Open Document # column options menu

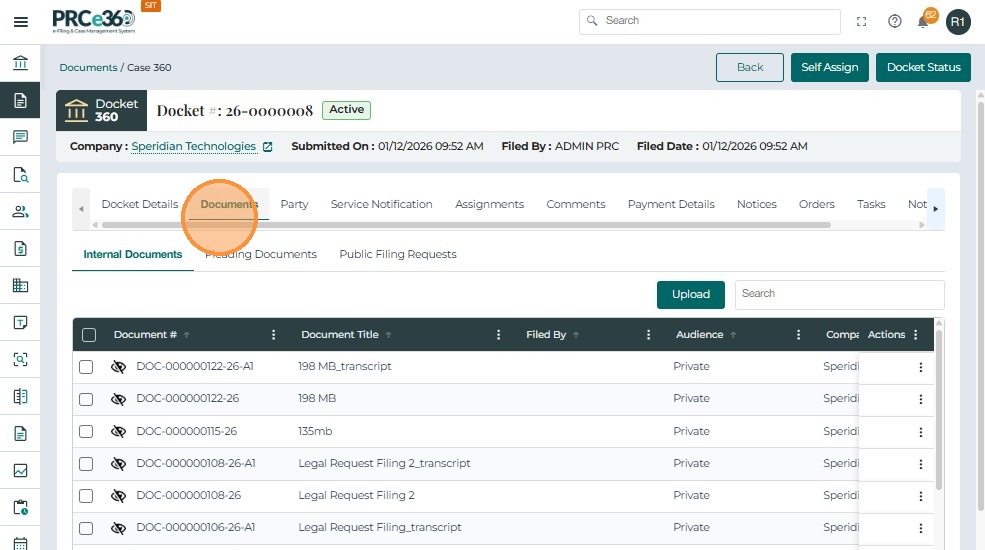coord(273,335)
